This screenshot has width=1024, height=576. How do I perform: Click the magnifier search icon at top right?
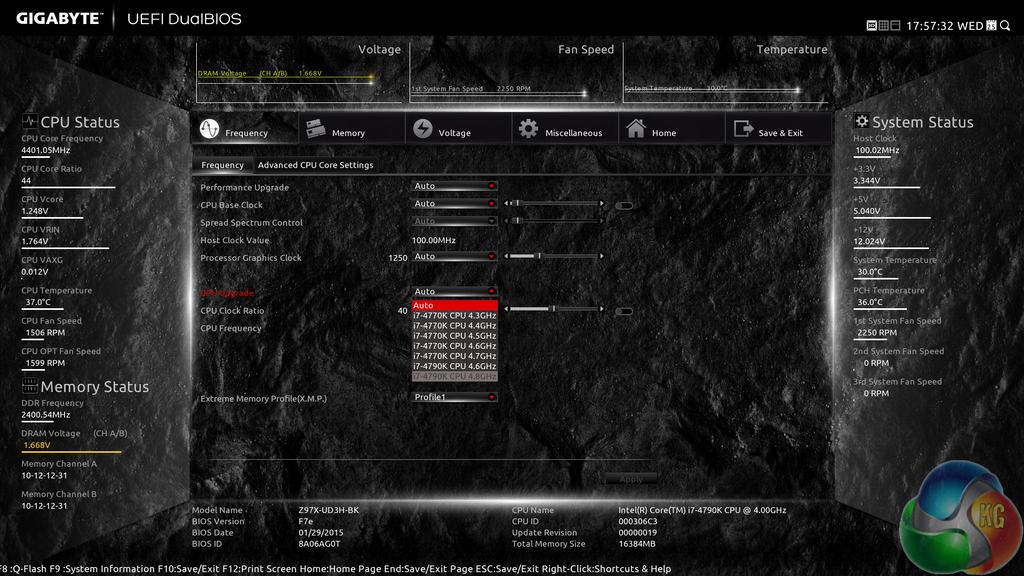(1005, 25)
